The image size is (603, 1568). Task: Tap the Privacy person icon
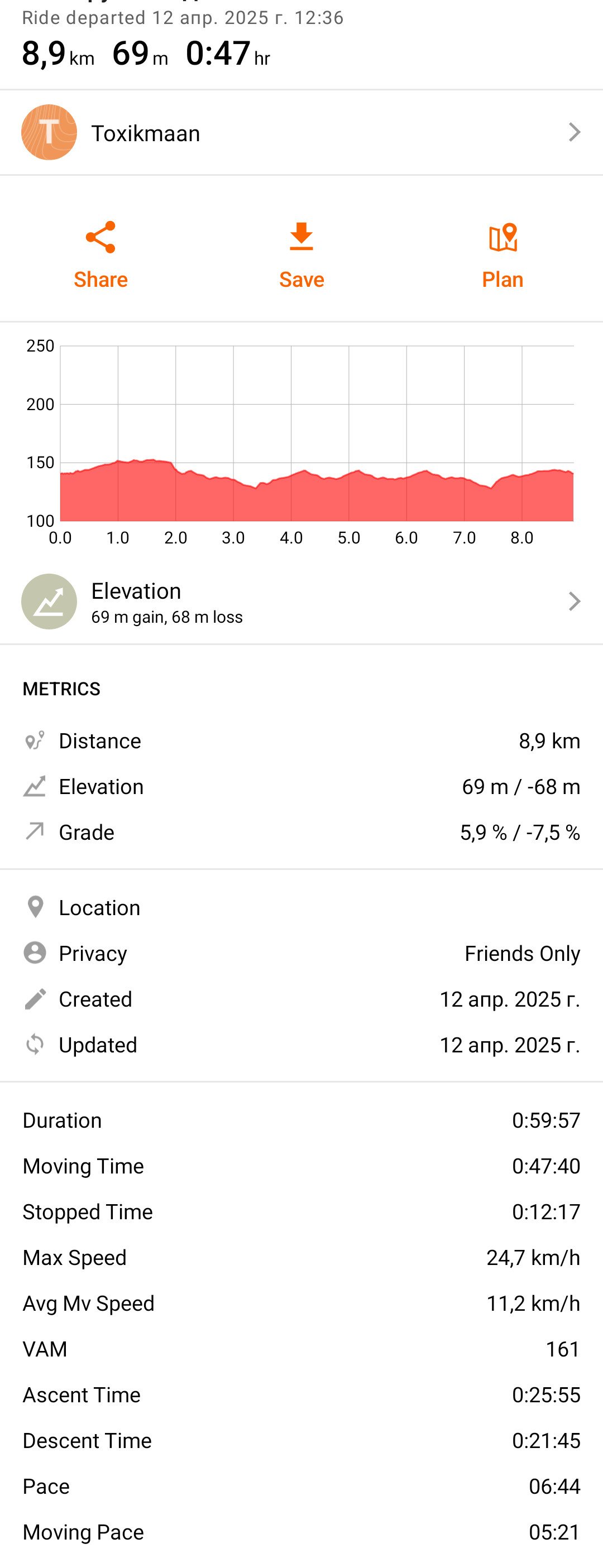pyautogui.click(x=35, y=953)
